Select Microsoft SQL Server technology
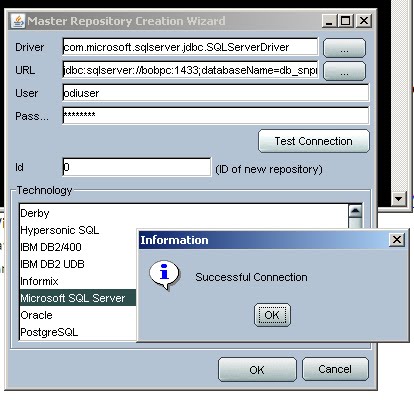Viewport: 414px width, 400px height. (x=78, y=298)
